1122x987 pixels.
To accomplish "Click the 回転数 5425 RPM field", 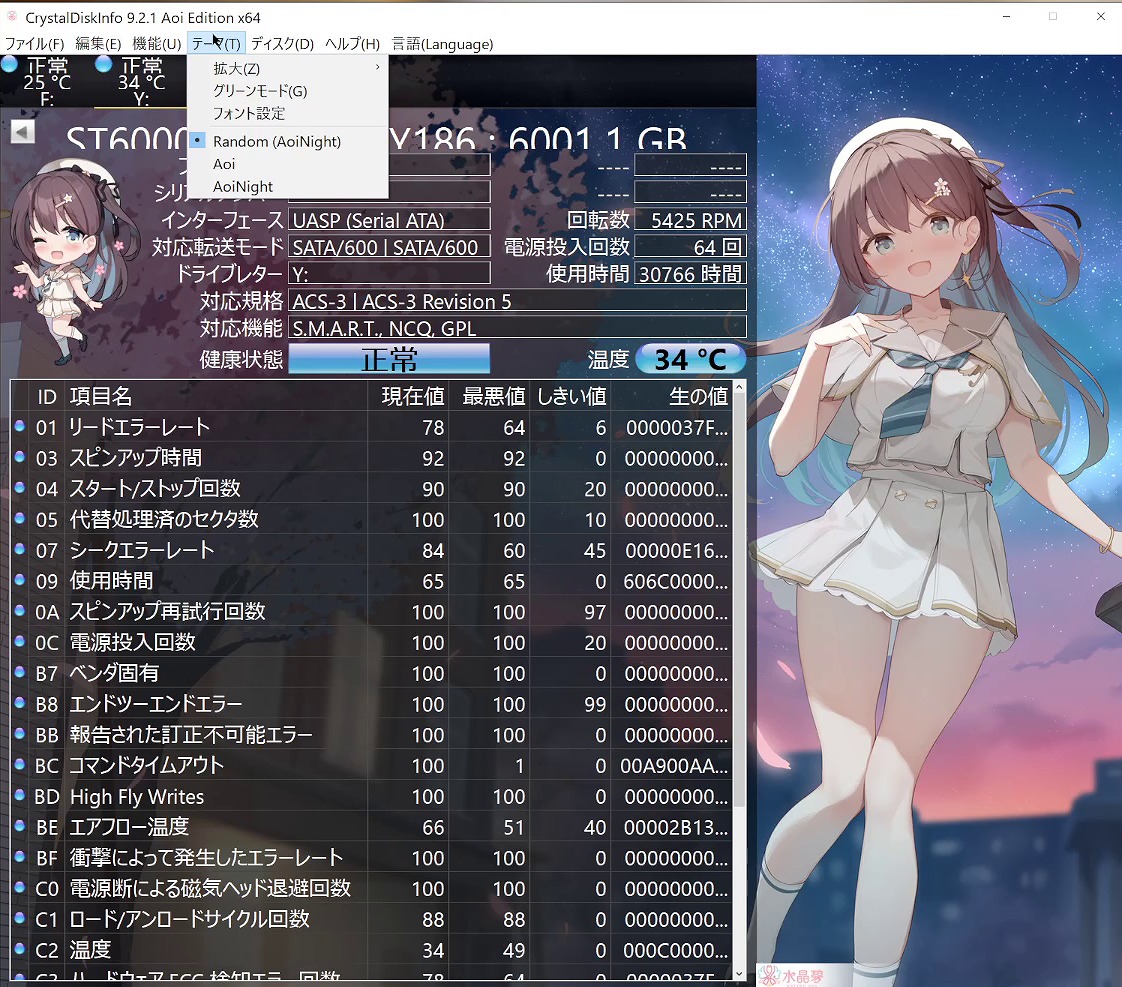I will coord(691,220).
